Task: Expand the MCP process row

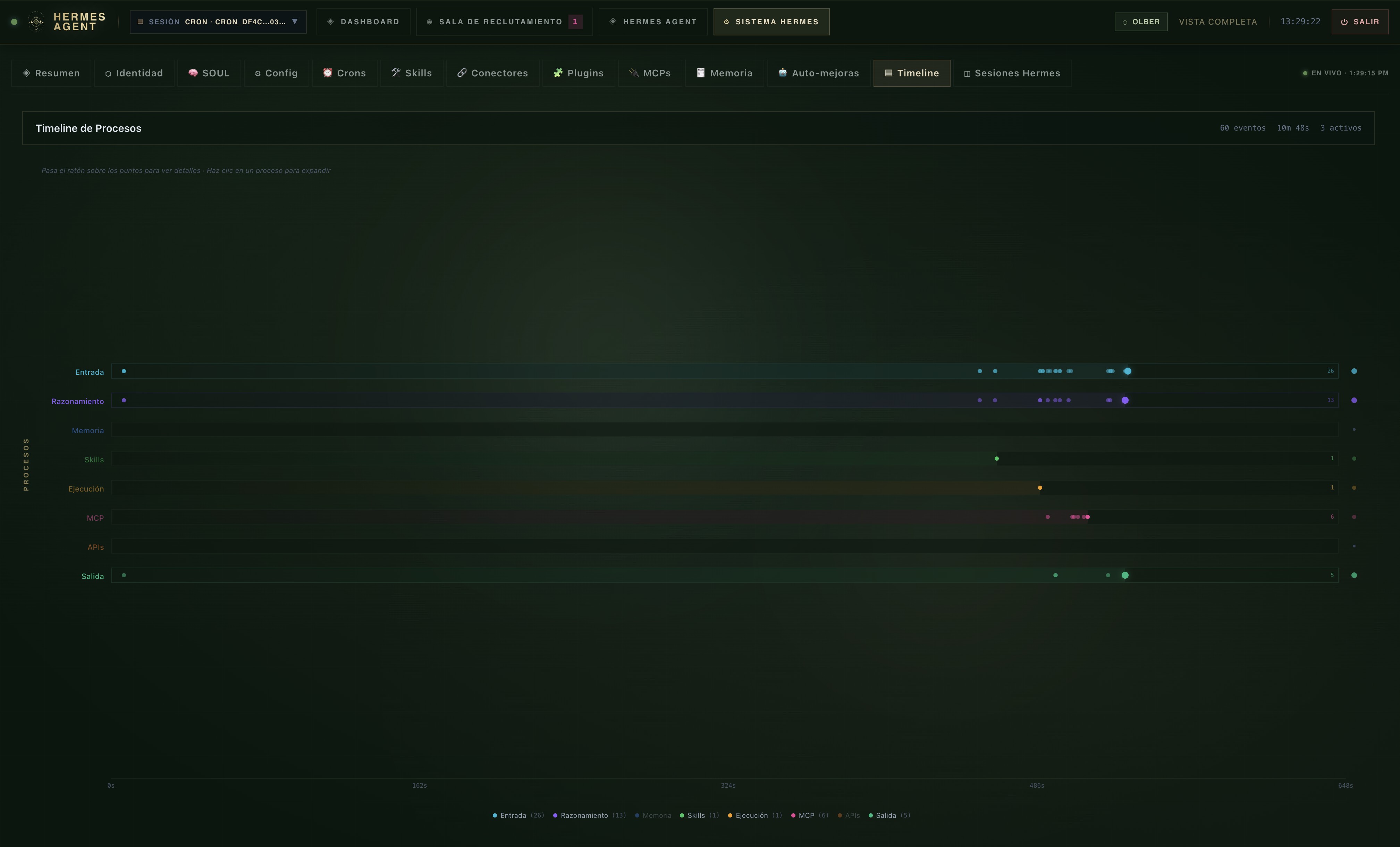Action: tap(724, 517)
